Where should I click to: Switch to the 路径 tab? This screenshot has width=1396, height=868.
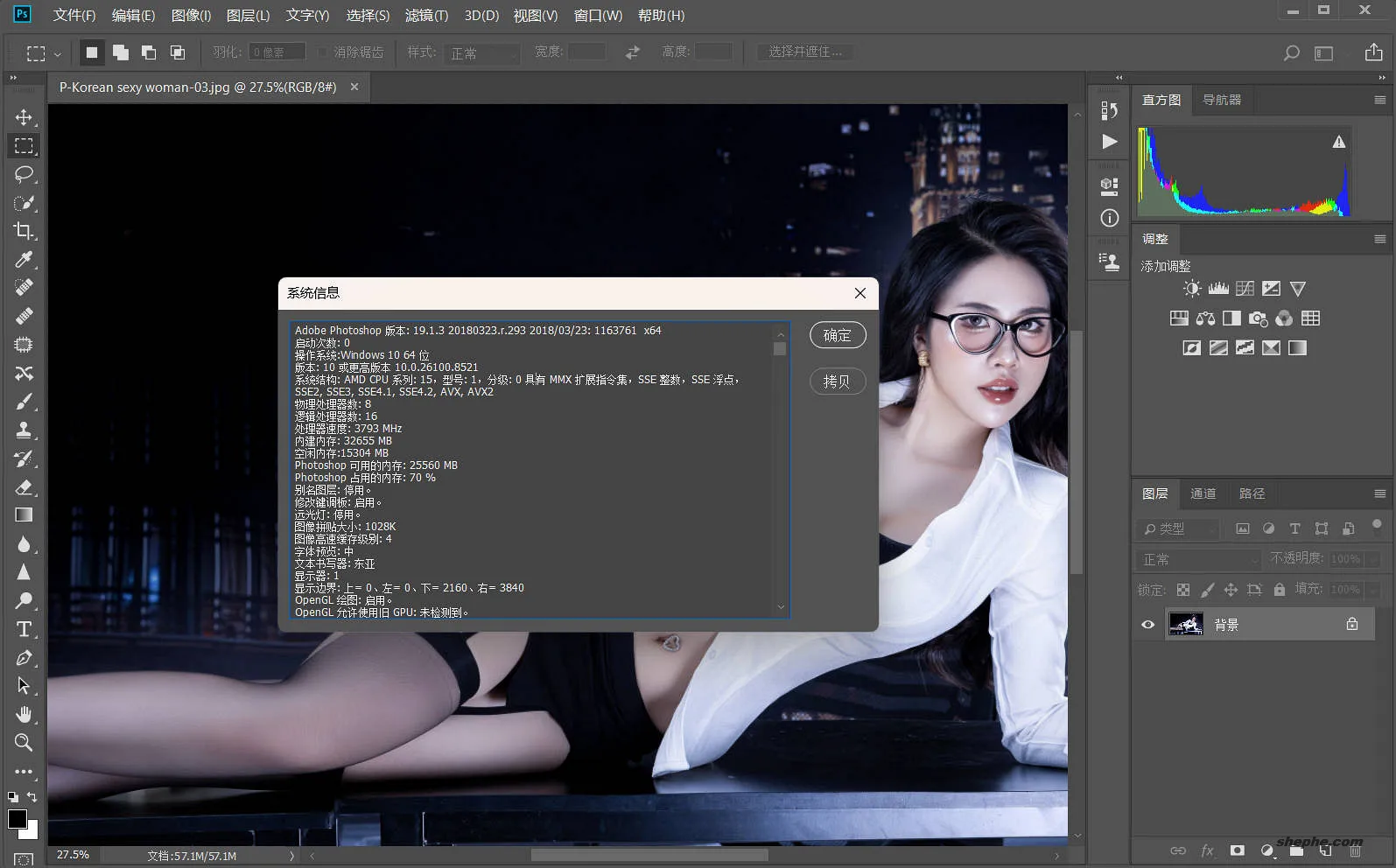tap(1252, 493)
